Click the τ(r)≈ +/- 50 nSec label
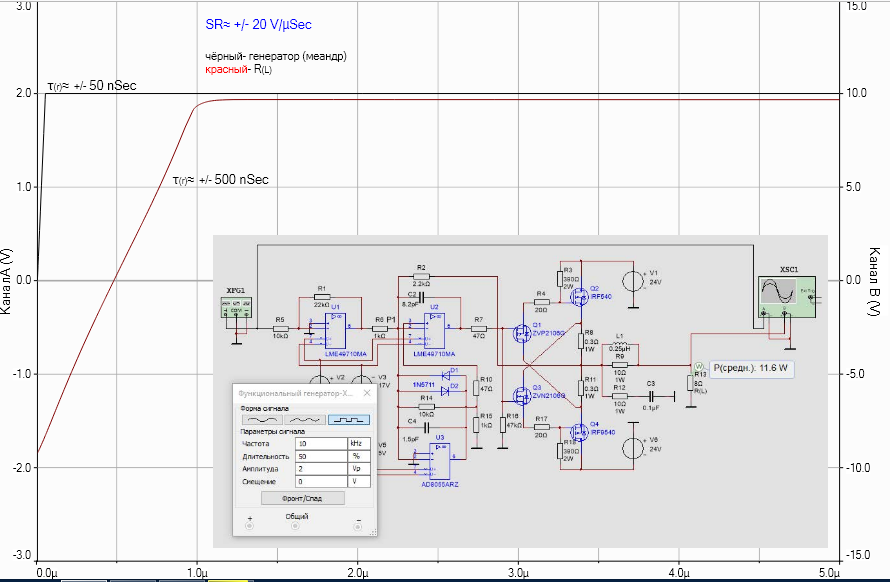This screenshot has width=890, height=582. tap(92, 86)
